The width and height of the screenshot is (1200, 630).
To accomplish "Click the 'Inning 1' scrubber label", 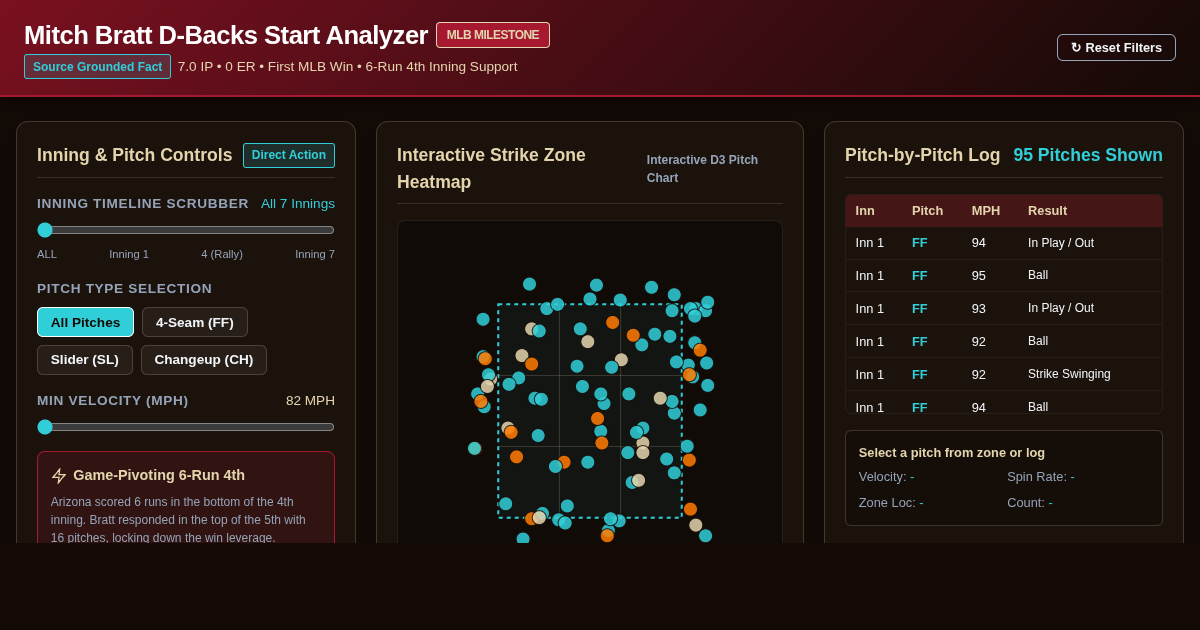I will [129, 254].
